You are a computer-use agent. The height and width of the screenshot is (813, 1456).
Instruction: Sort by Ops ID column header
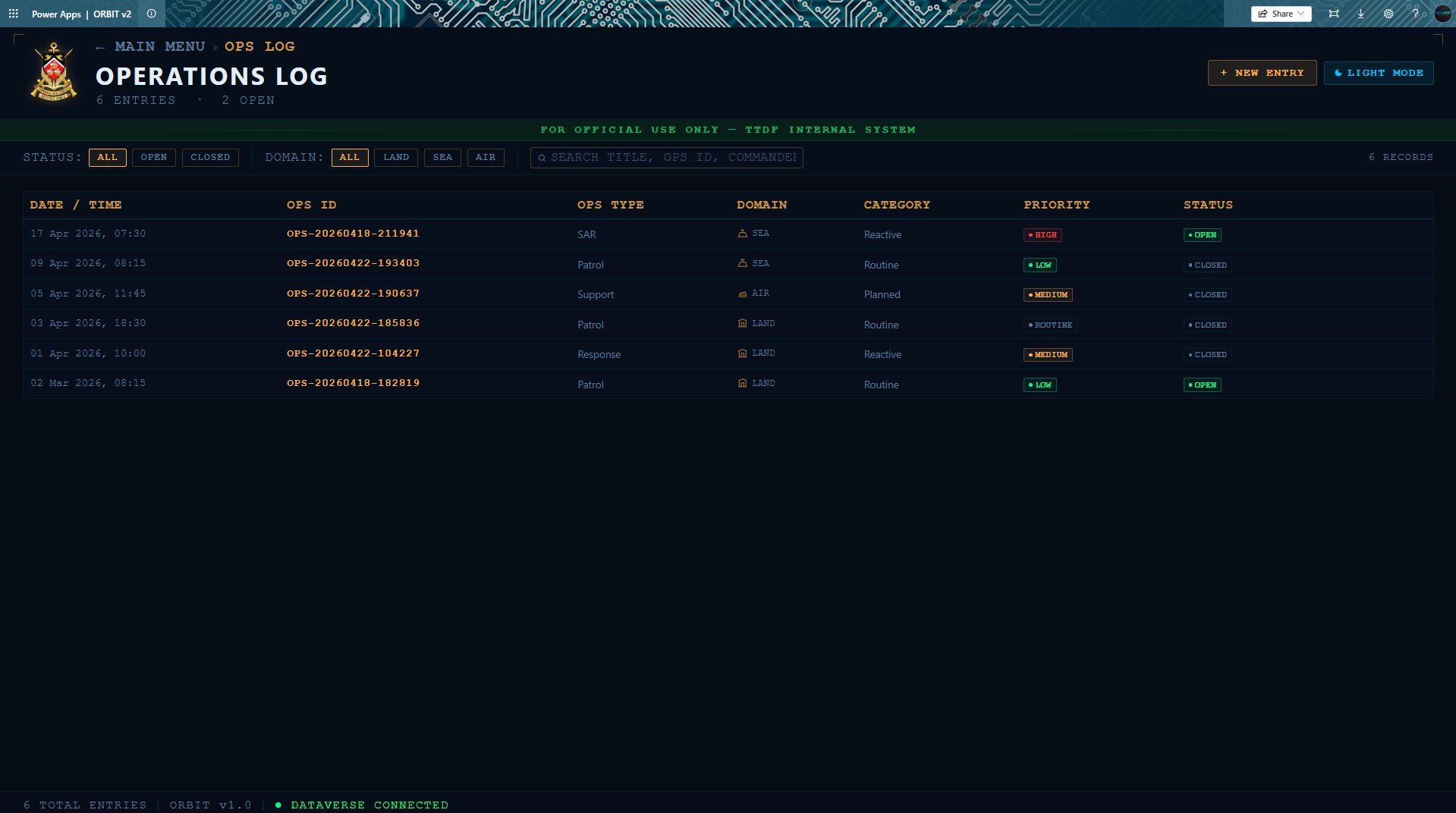click(311, 205)
